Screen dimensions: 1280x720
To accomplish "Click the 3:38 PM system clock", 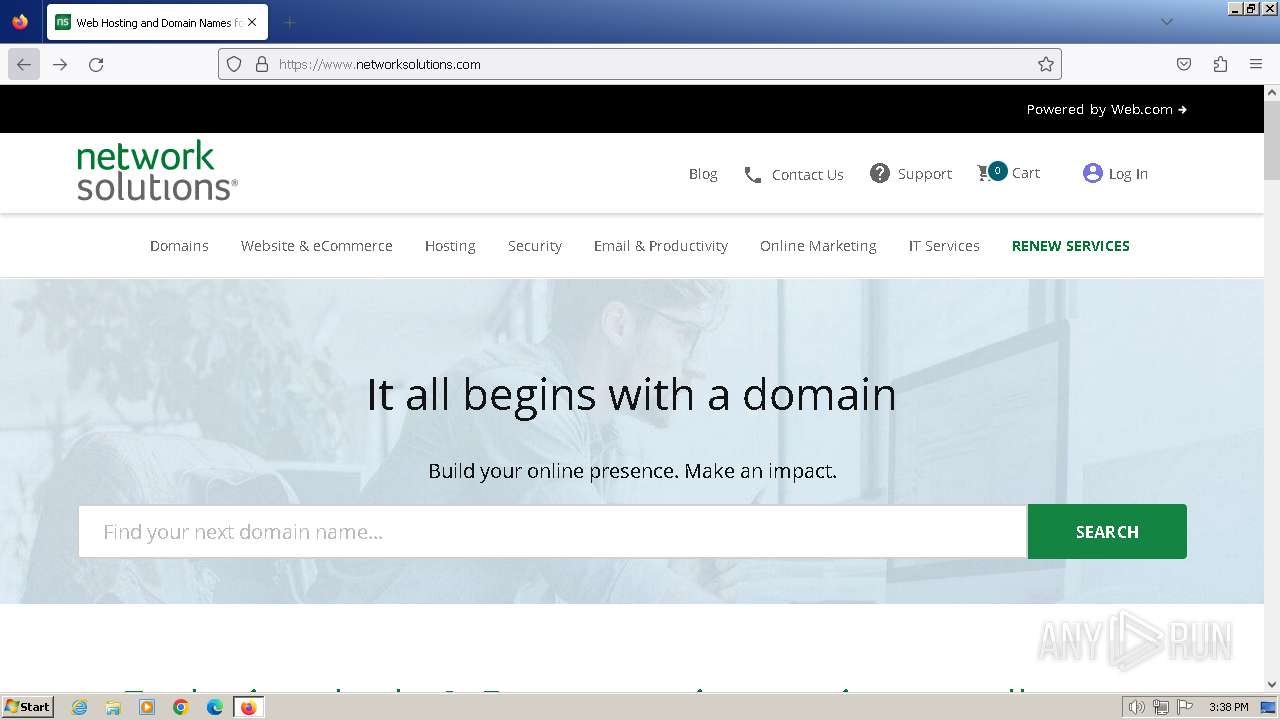I will [x=1229, y=707].
